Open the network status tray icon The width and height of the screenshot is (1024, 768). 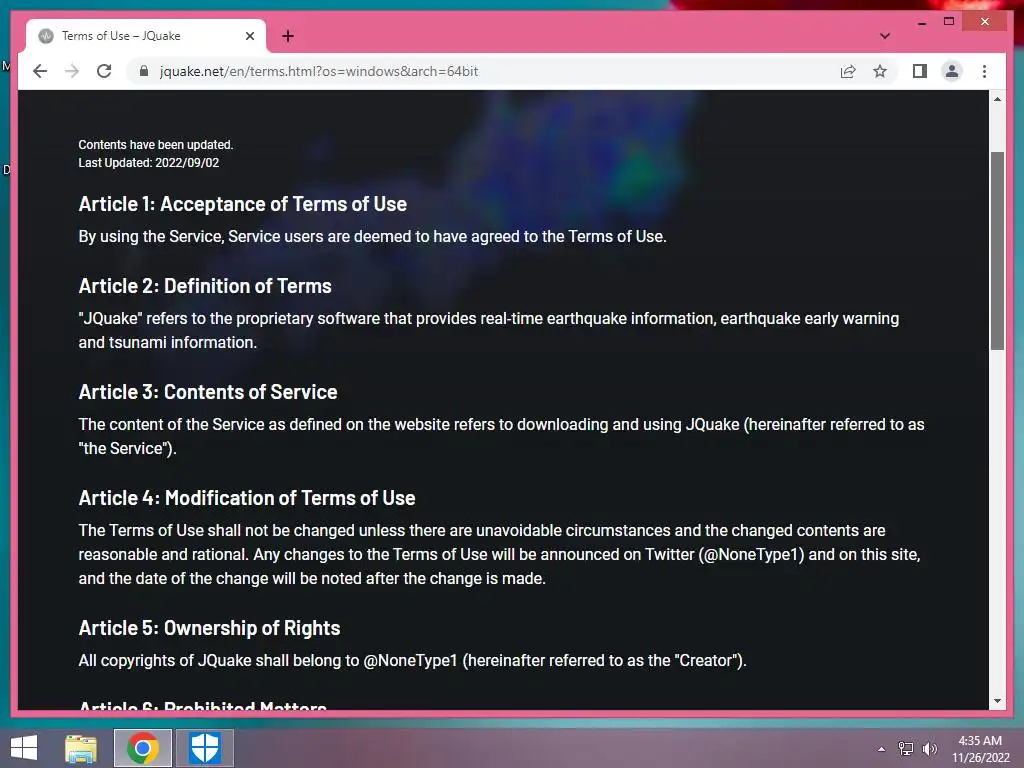[x=906, y=748]
